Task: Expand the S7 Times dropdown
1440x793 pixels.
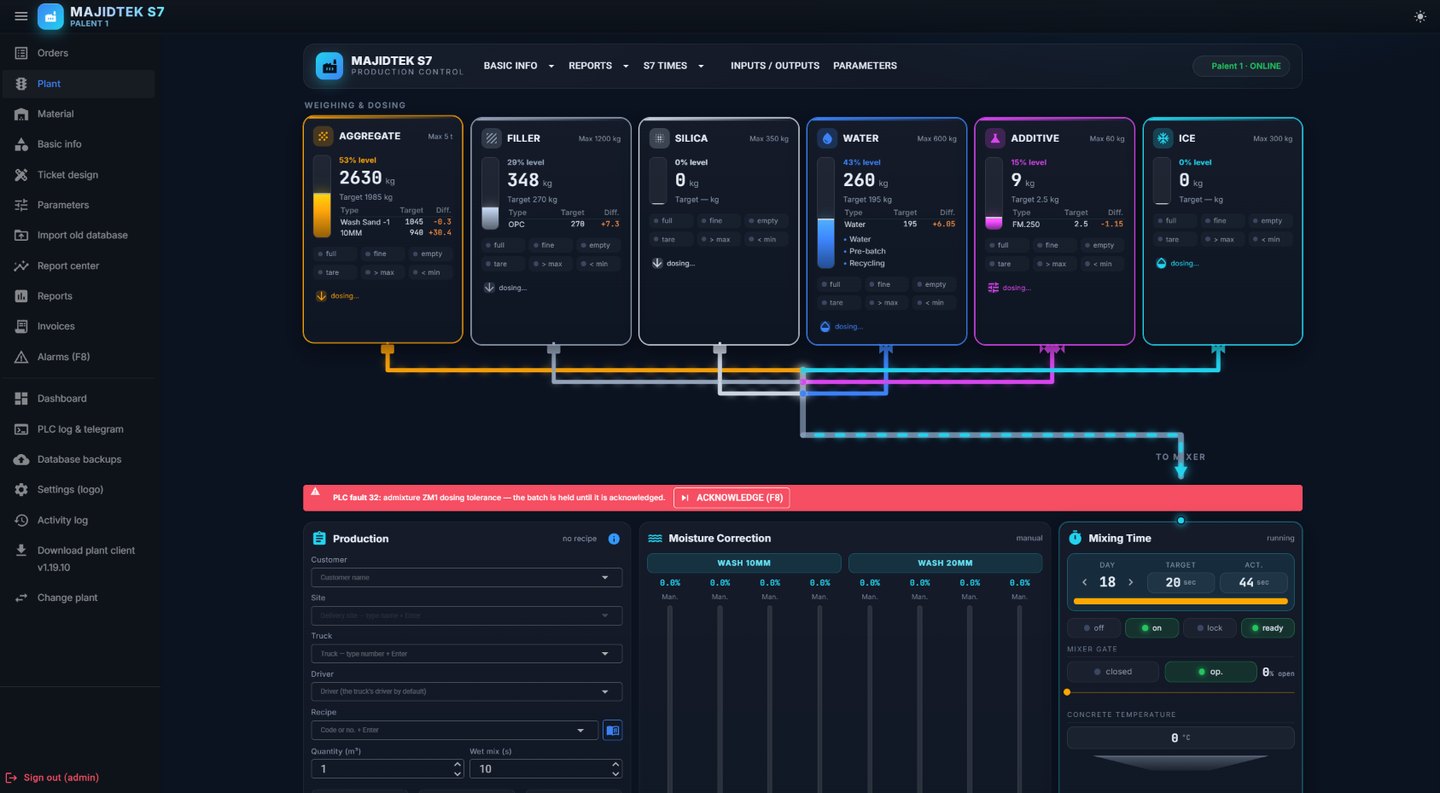Action: pyautogui.click(x=674, y=66)
